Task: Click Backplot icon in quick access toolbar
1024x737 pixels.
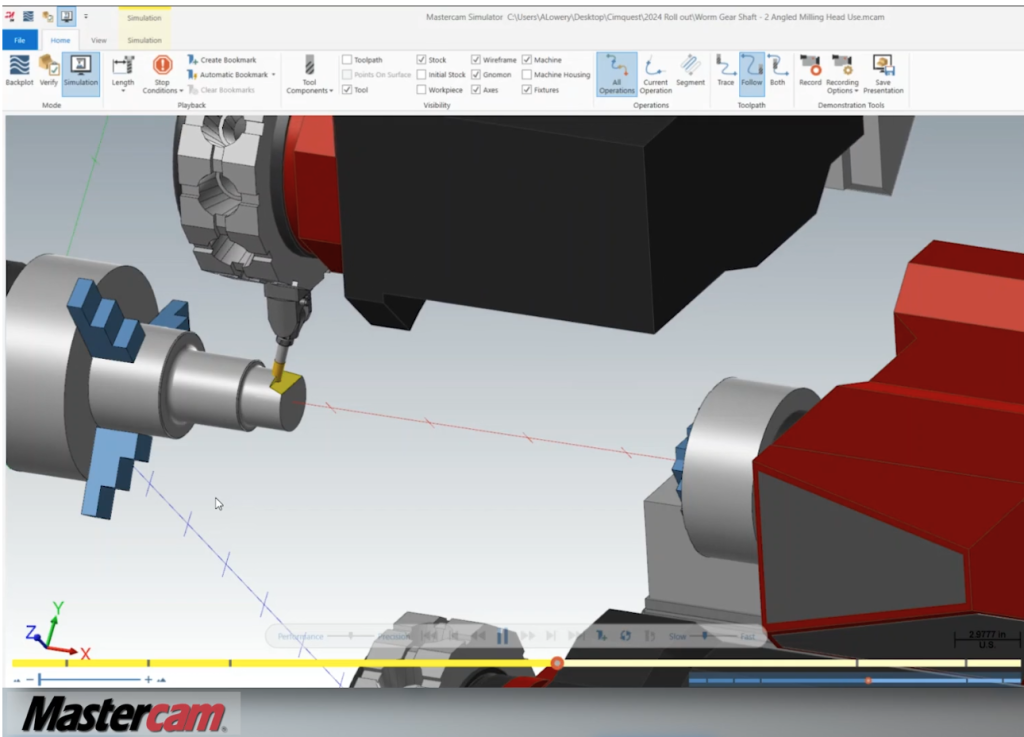Action: [29, 16]
